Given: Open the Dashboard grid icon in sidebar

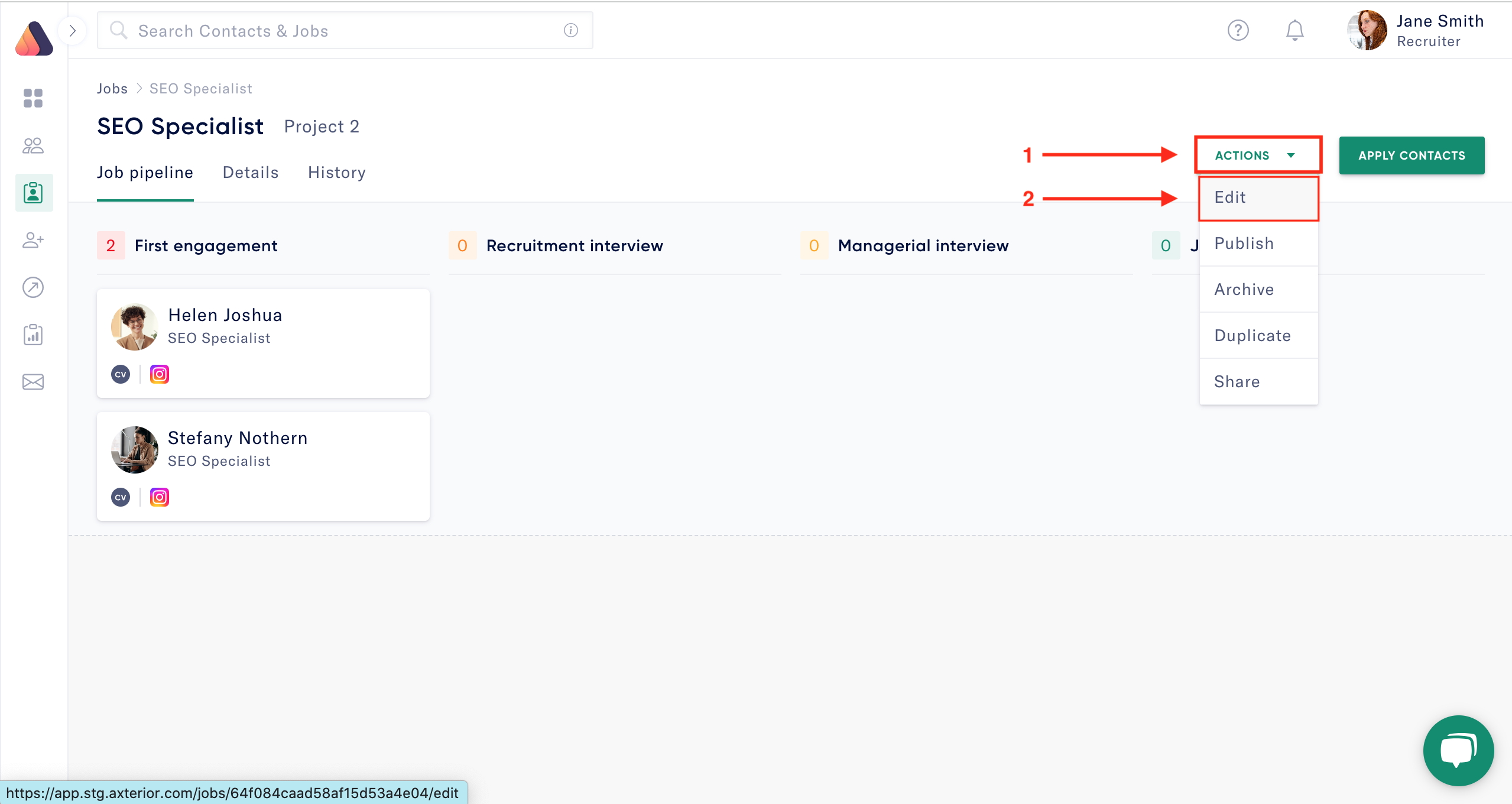Looking at the screenshot, I should (x=33, y=98).
